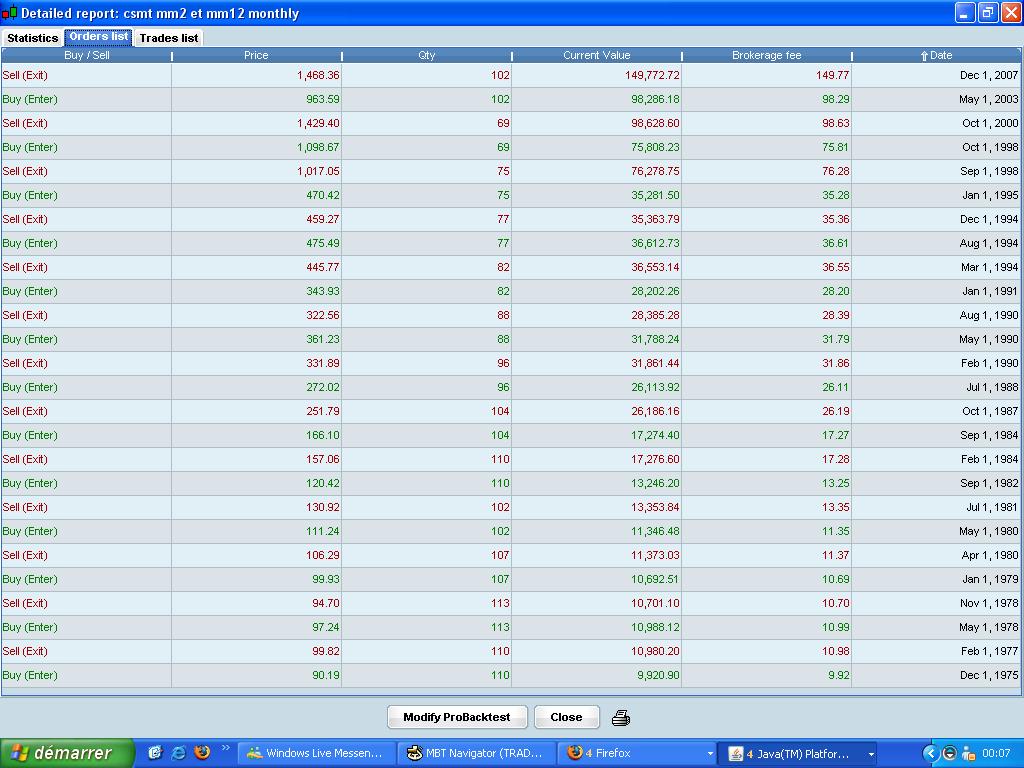
Task: Sort by Brokerage fee column header
Action: 766,56
